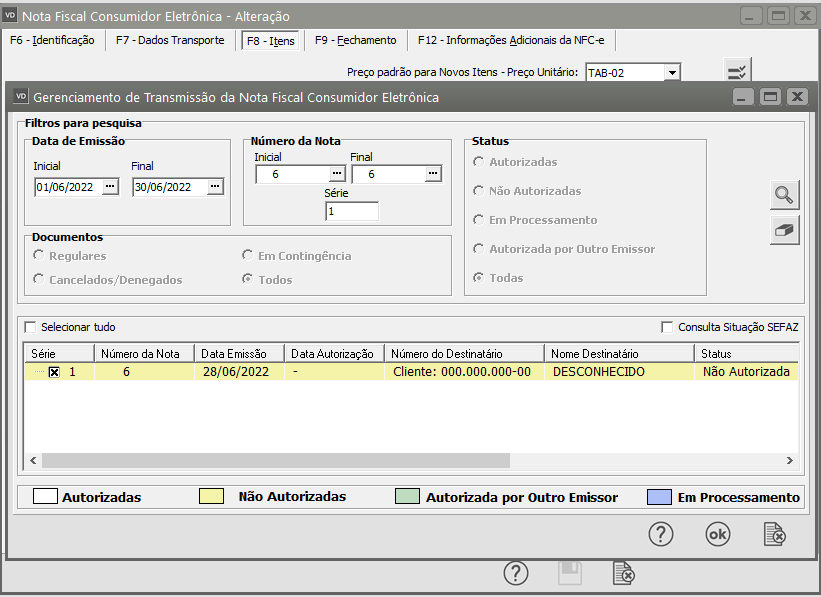821x597 pixels.
Task: Click the Nome Destinatário column header
Action: pyautogui.click(x=618, y=353)
